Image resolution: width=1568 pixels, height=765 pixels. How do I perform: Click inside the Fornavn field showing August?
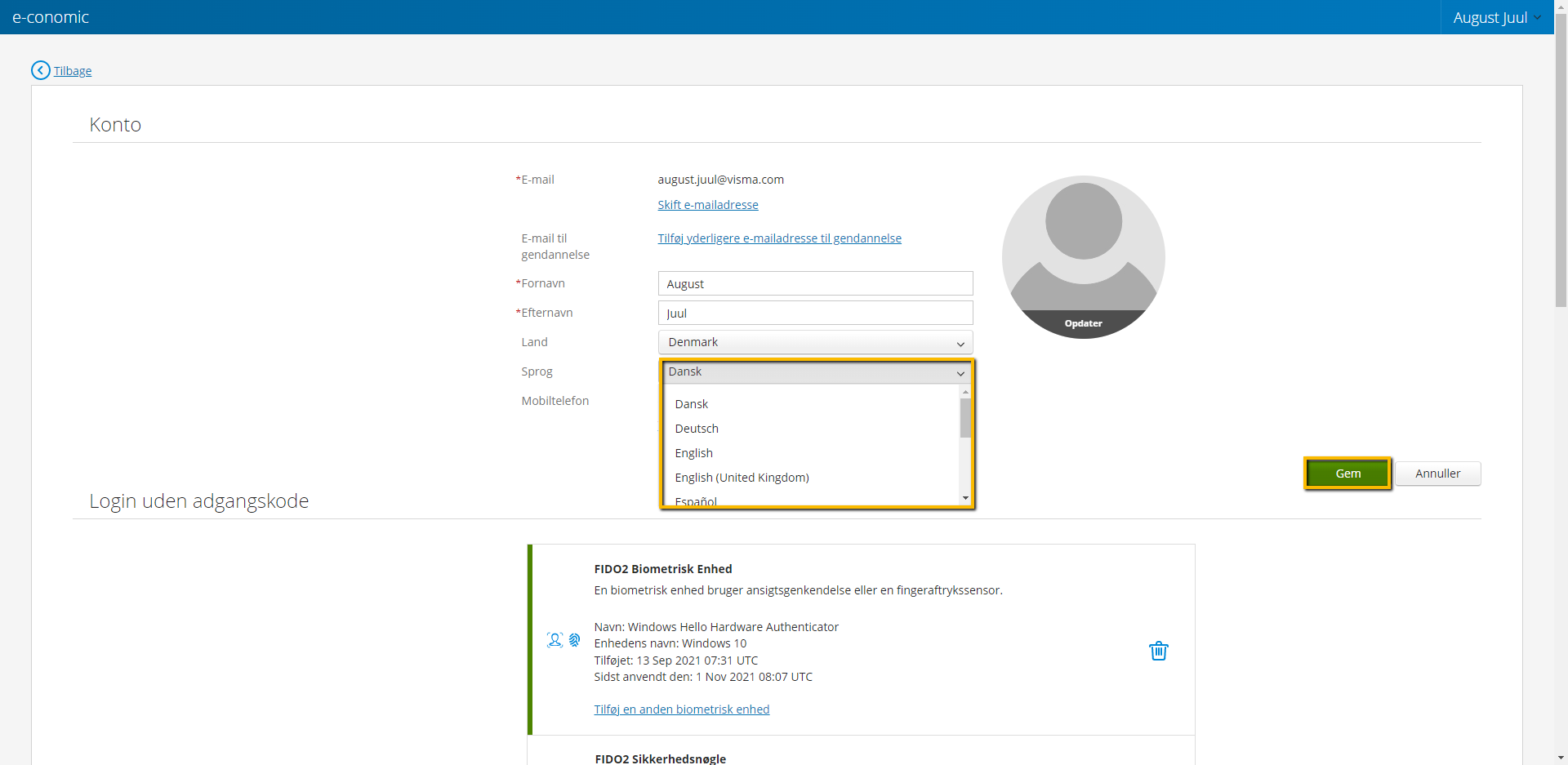(815, 283)
